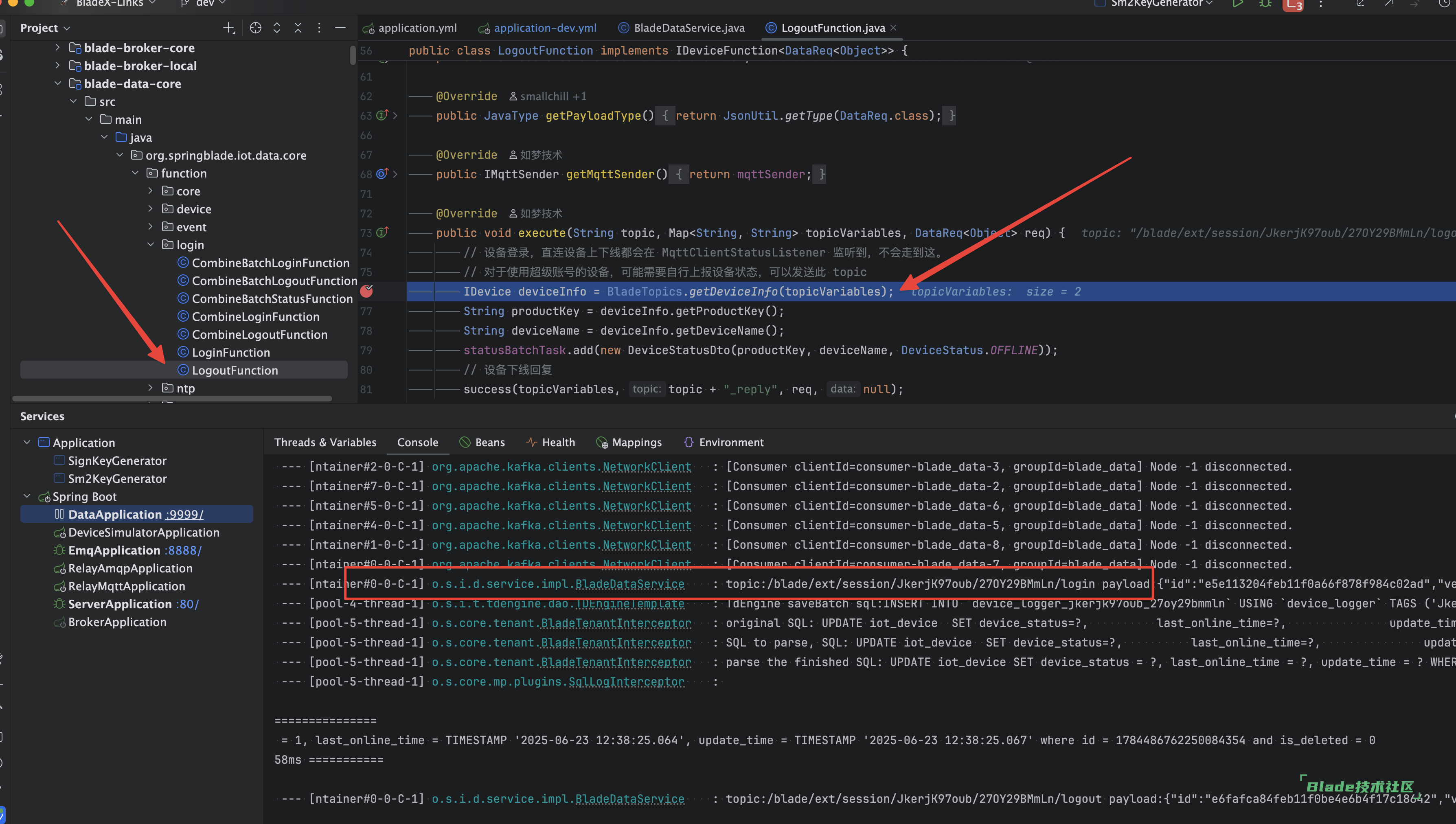Collapse the Application services group
Image resolution: width=1456 pixels, height=824 pixels.
coord(26,443)
